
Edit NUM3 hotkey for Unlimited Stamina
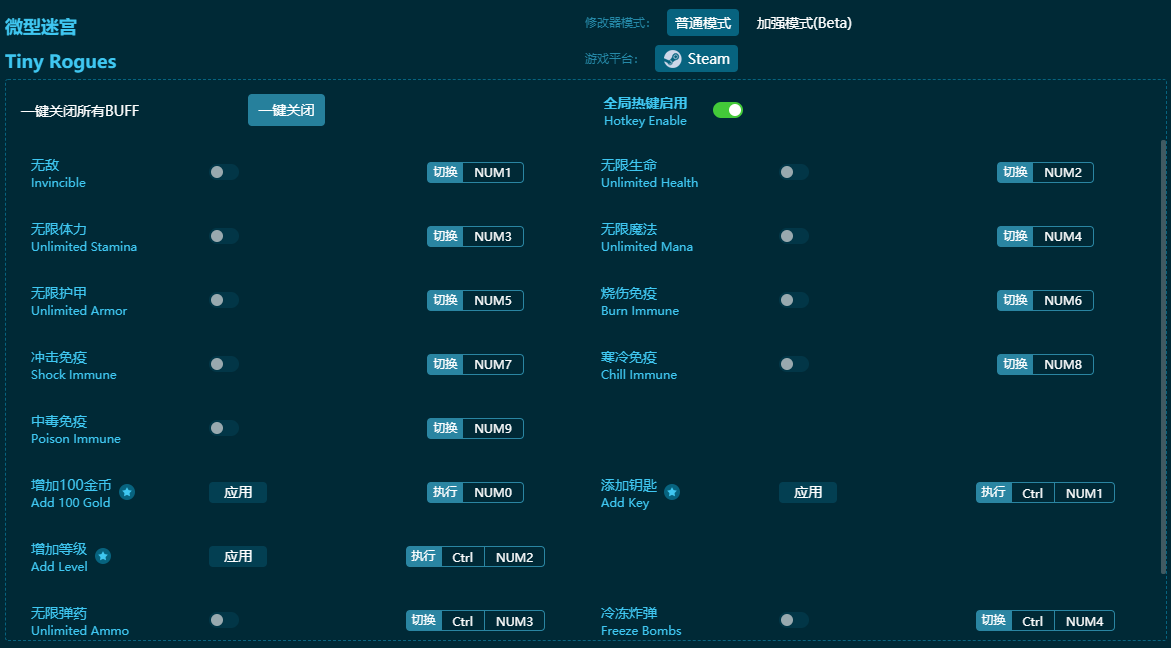pyautogui.click(x=493, y=237)
